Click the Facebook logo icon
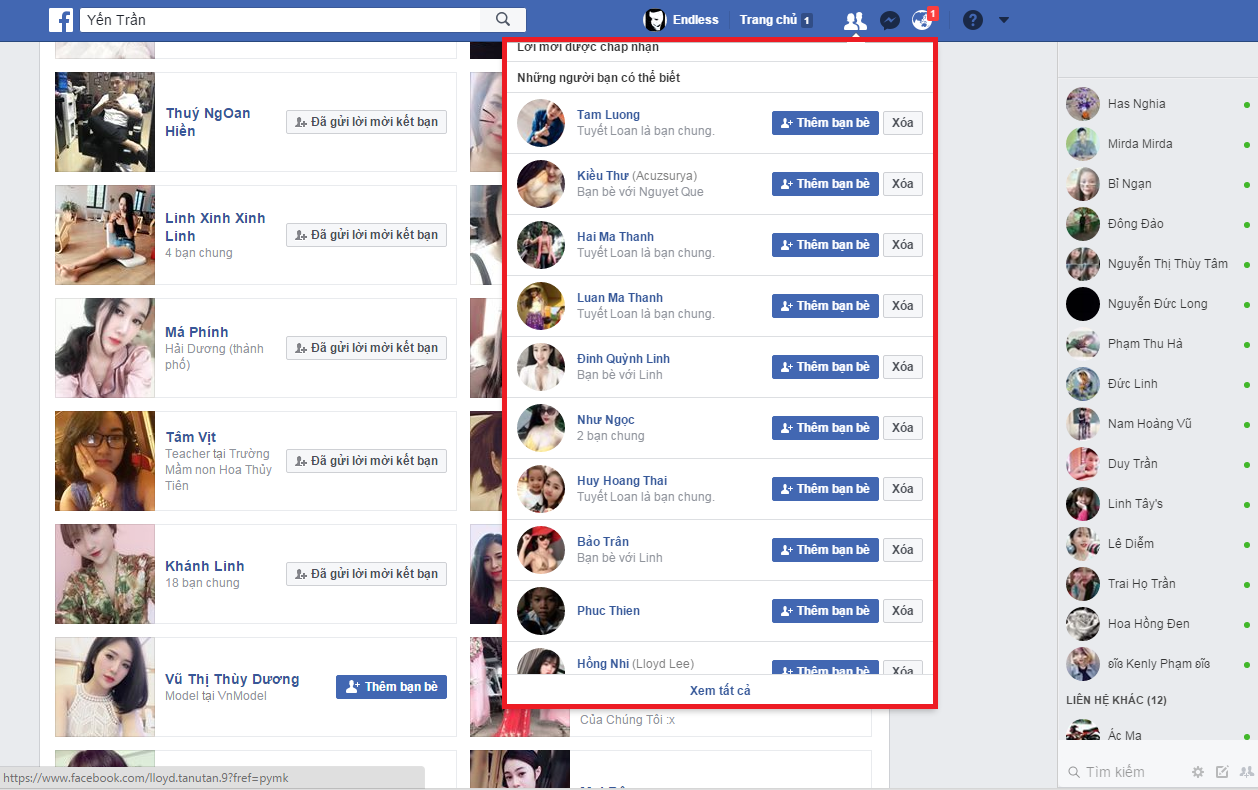Image resolution: width=1258 pixels, height=790 pixels. pyautogui.click(x=60, y=19)
